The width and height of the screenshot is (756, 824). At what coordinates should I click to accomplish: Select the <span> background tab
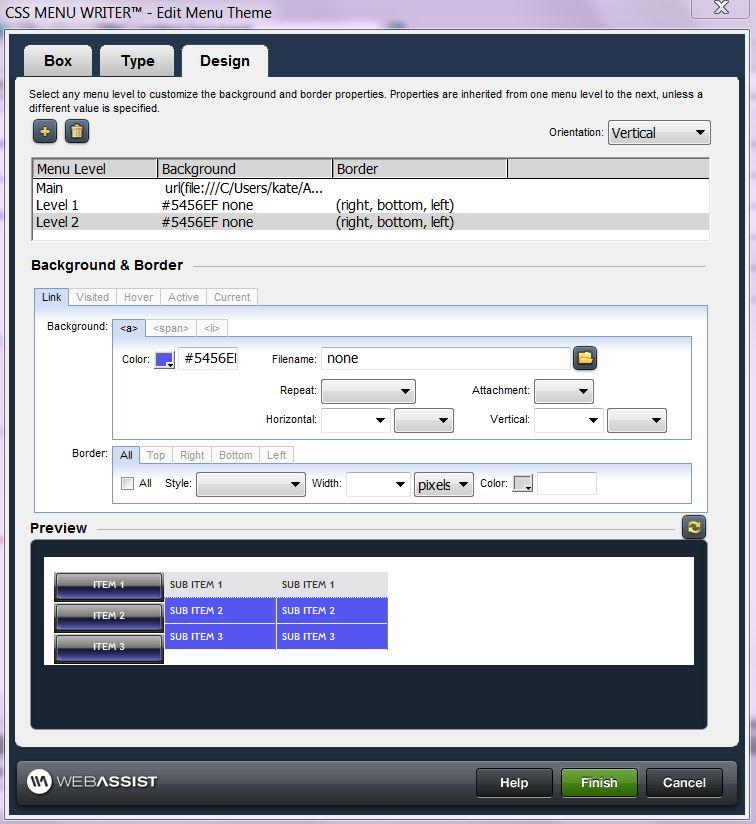171,328
